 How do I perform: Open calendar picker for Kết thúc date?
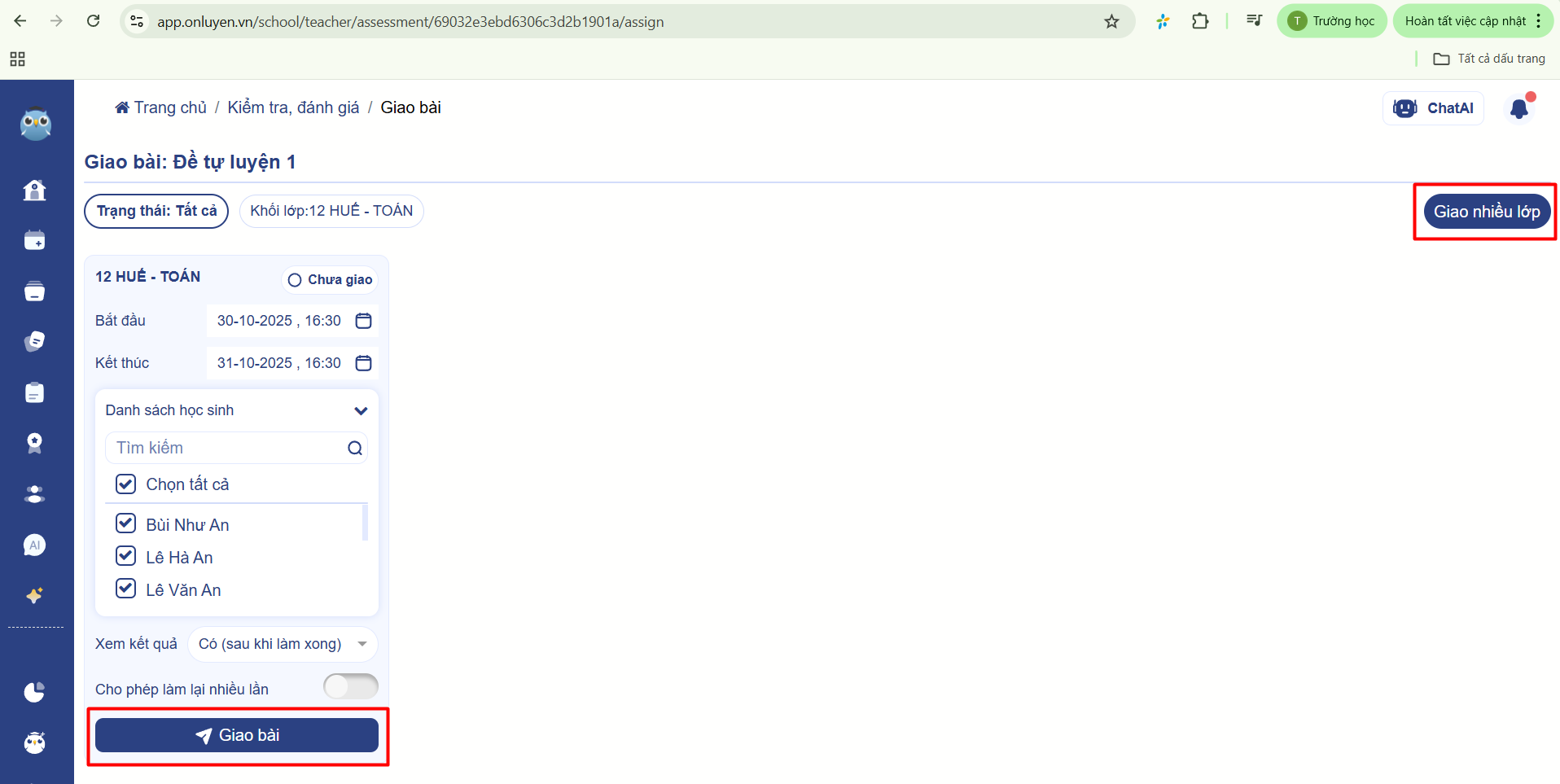pyautogui.click(x=363, y=363)
